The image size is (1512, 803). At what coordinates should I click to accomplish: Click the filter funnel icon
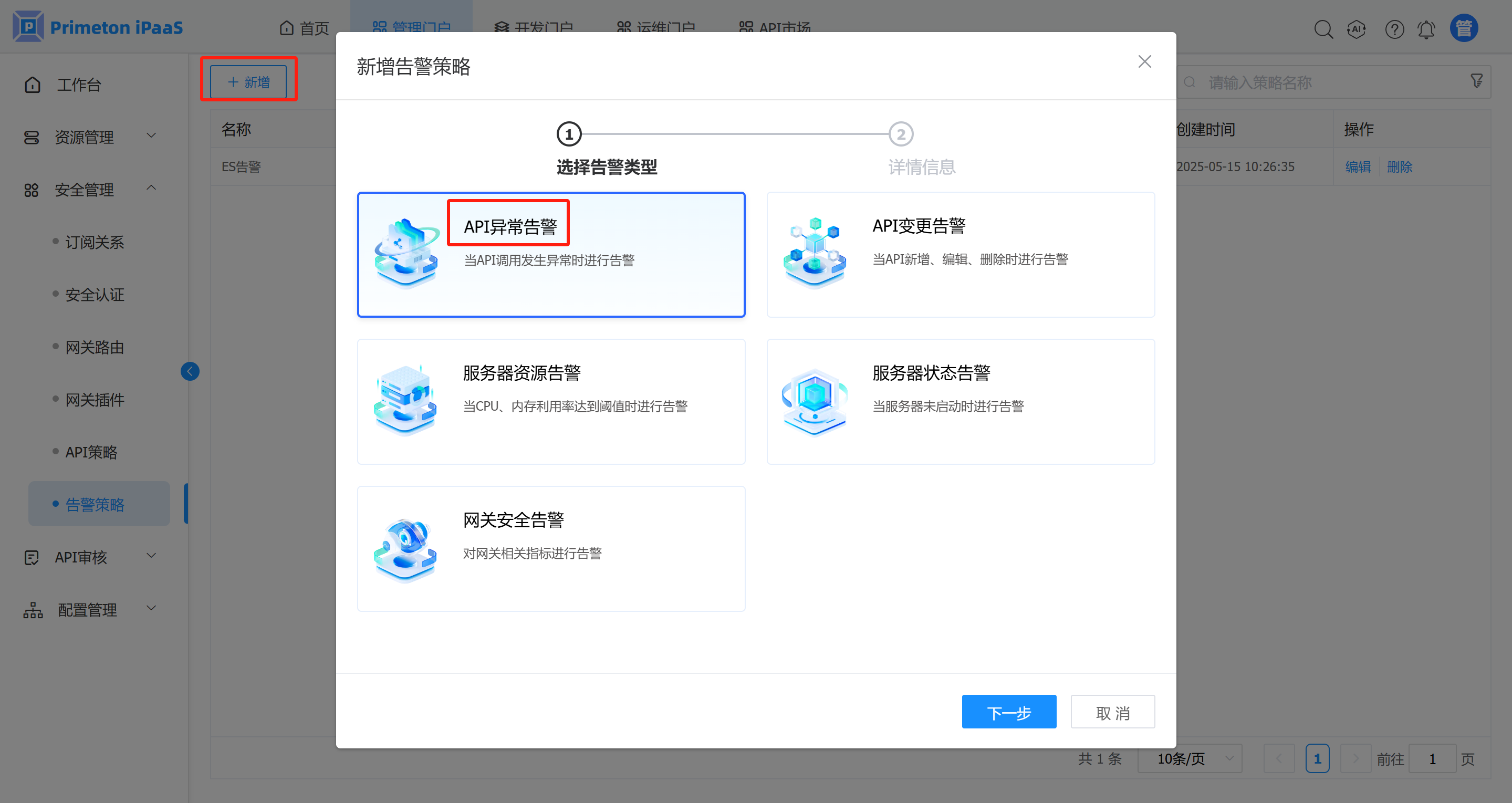pos(1477,81)
